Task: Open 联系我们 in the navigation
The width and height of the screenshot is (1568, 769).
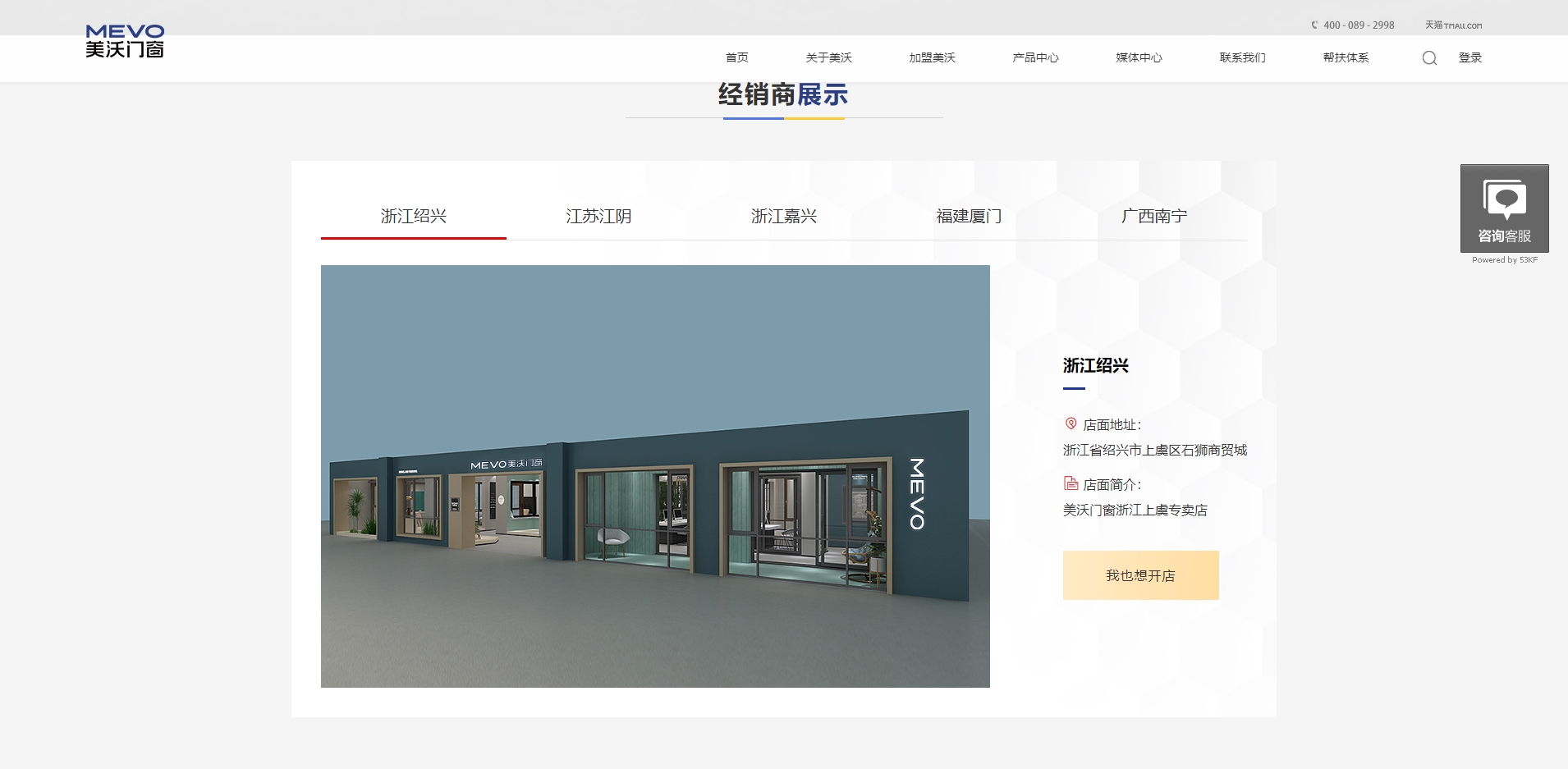Action: 1242,57
